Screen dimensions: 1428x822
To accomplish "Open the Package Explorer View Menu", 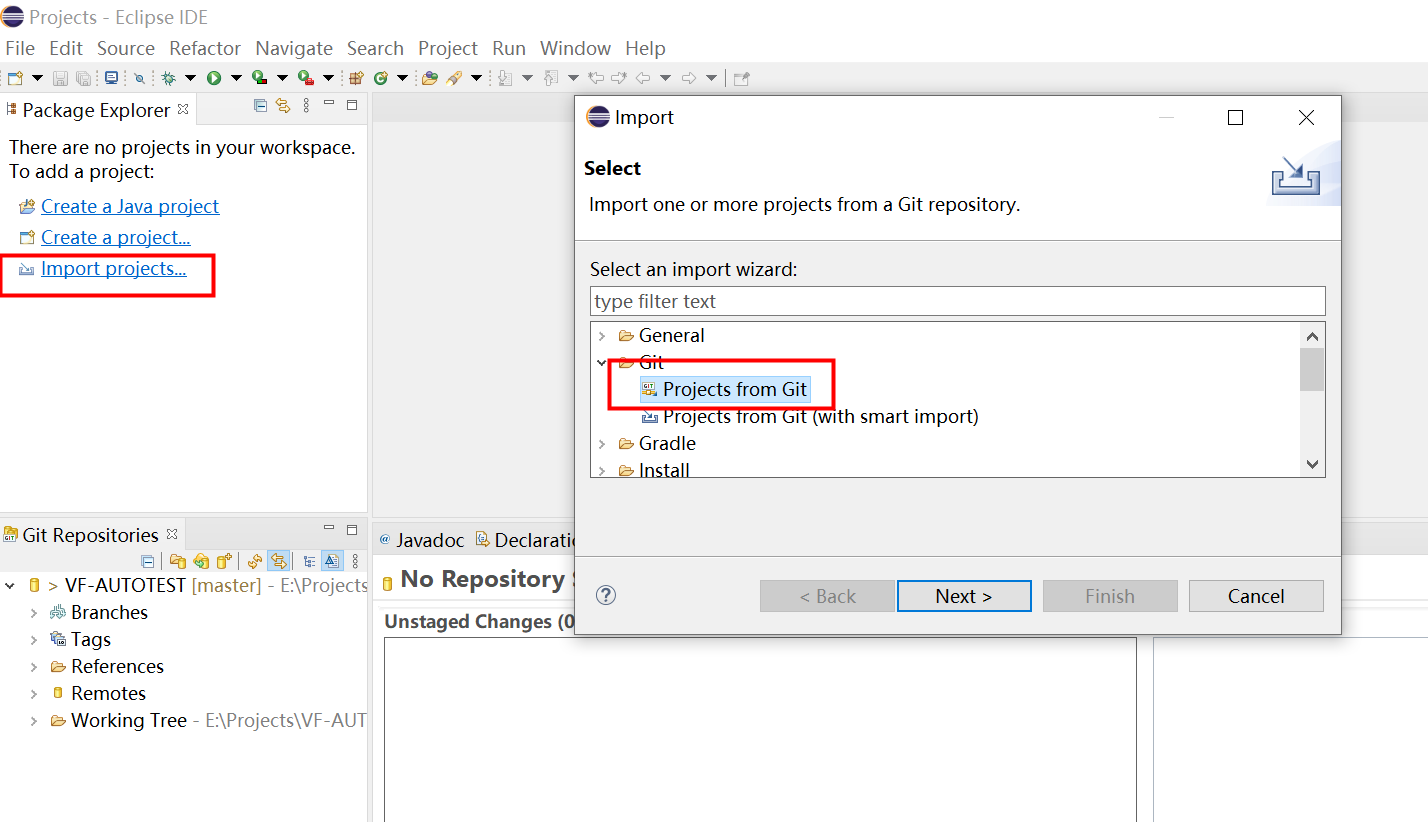I will tap(306, 106).
